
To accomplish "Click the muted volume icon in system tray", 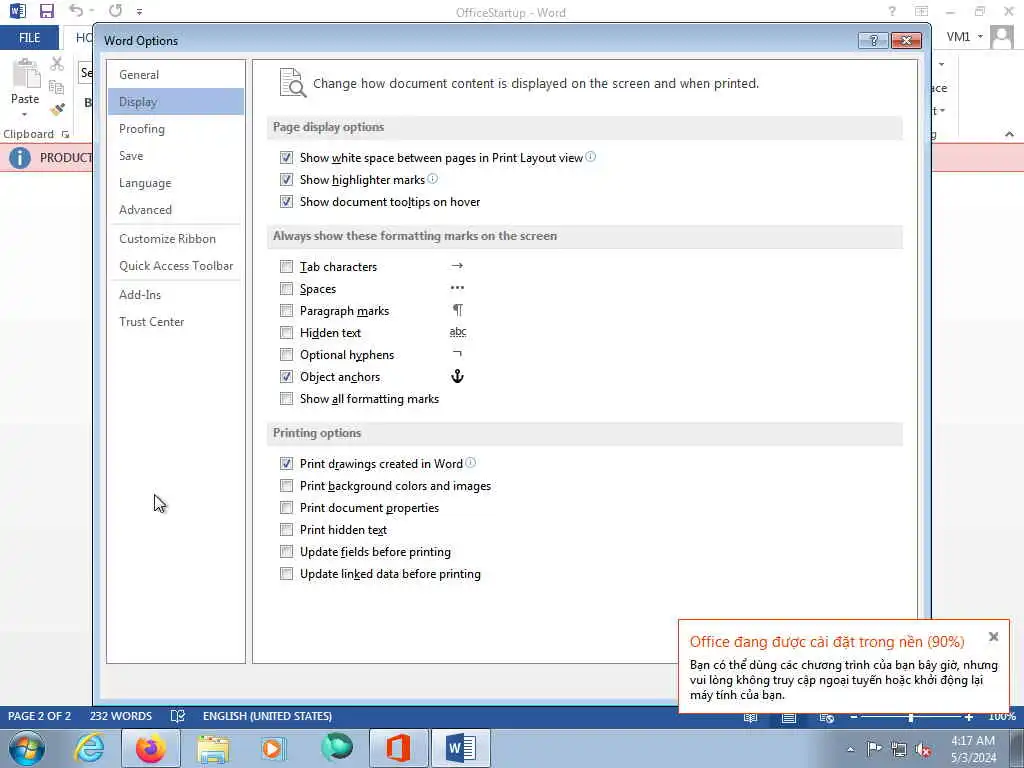I will pyautogui.click(x=923, y=749).
